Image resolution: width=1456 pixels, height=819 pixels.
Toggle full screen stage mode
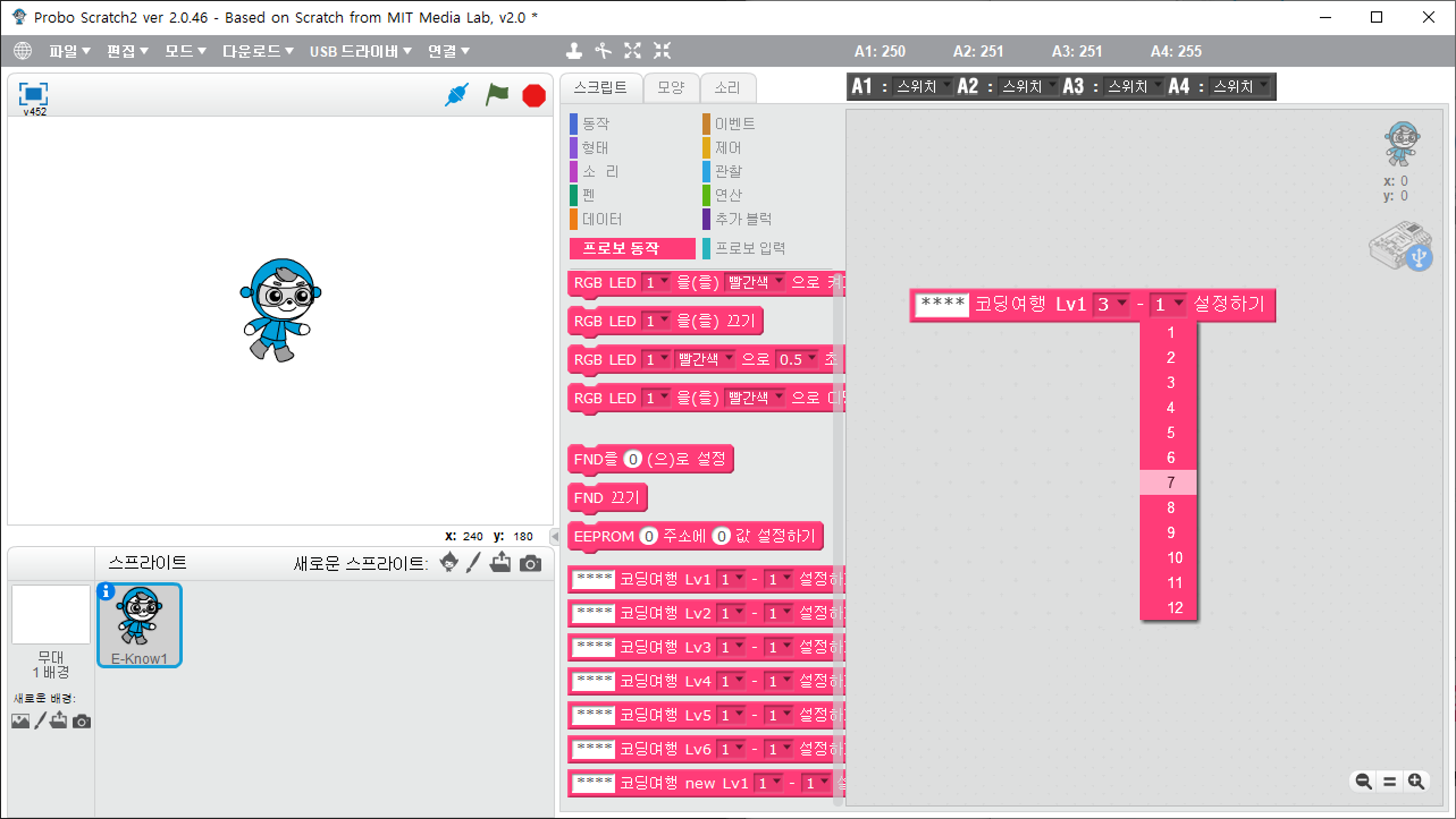[33, 93]
